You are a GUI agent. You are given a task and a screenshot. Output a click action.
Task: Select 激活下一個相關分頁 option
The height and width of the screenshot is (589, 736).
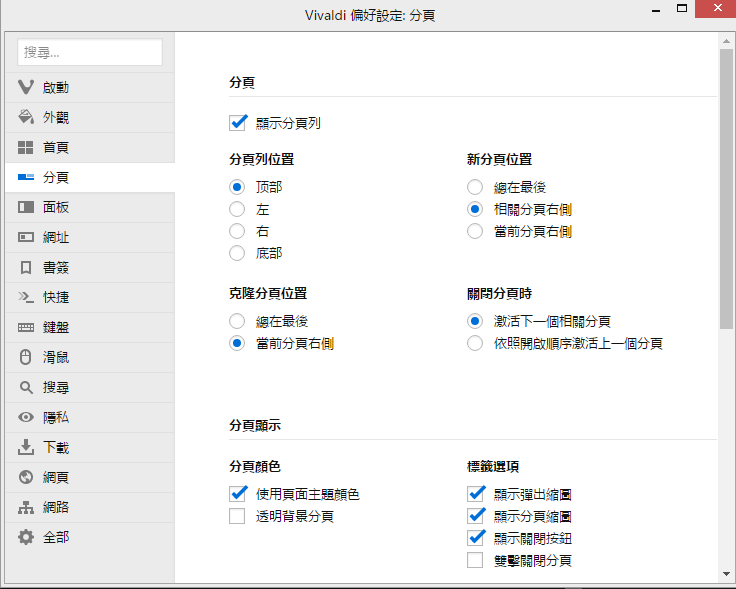[475, 321]
